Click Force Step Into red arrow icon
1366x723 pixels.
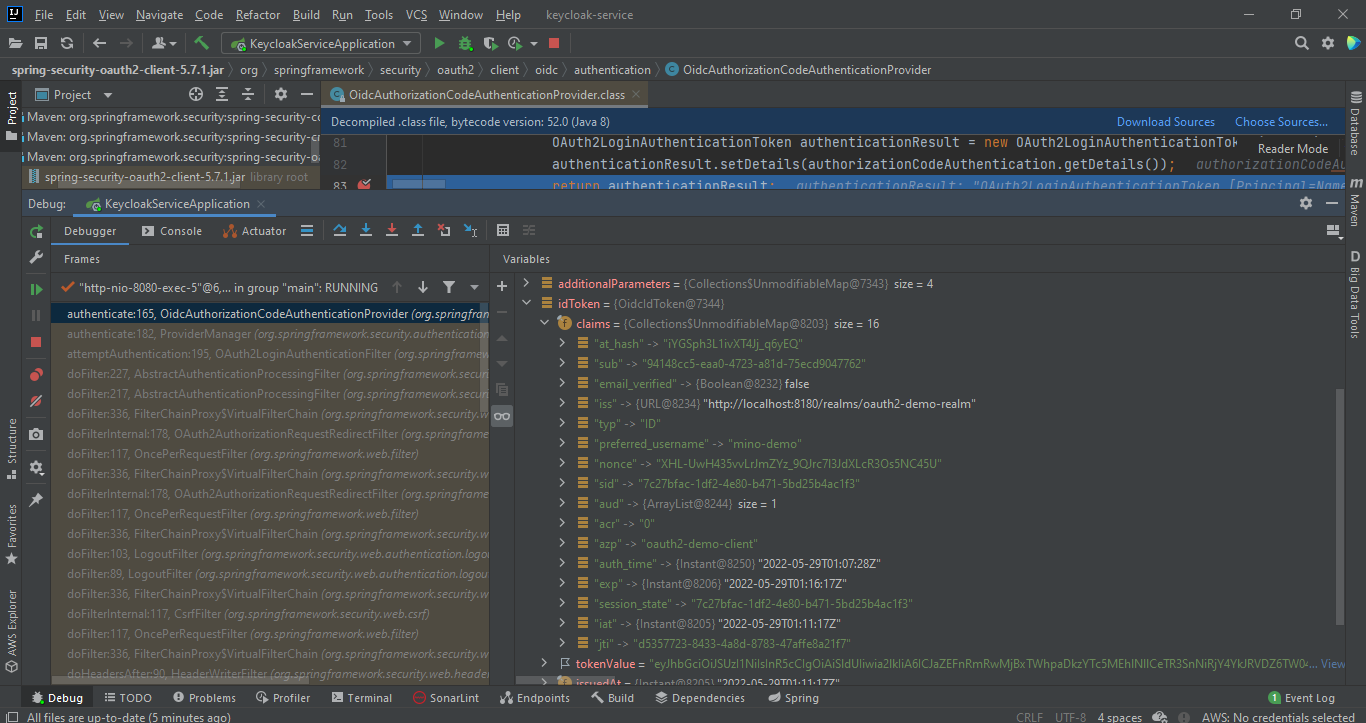392,230
